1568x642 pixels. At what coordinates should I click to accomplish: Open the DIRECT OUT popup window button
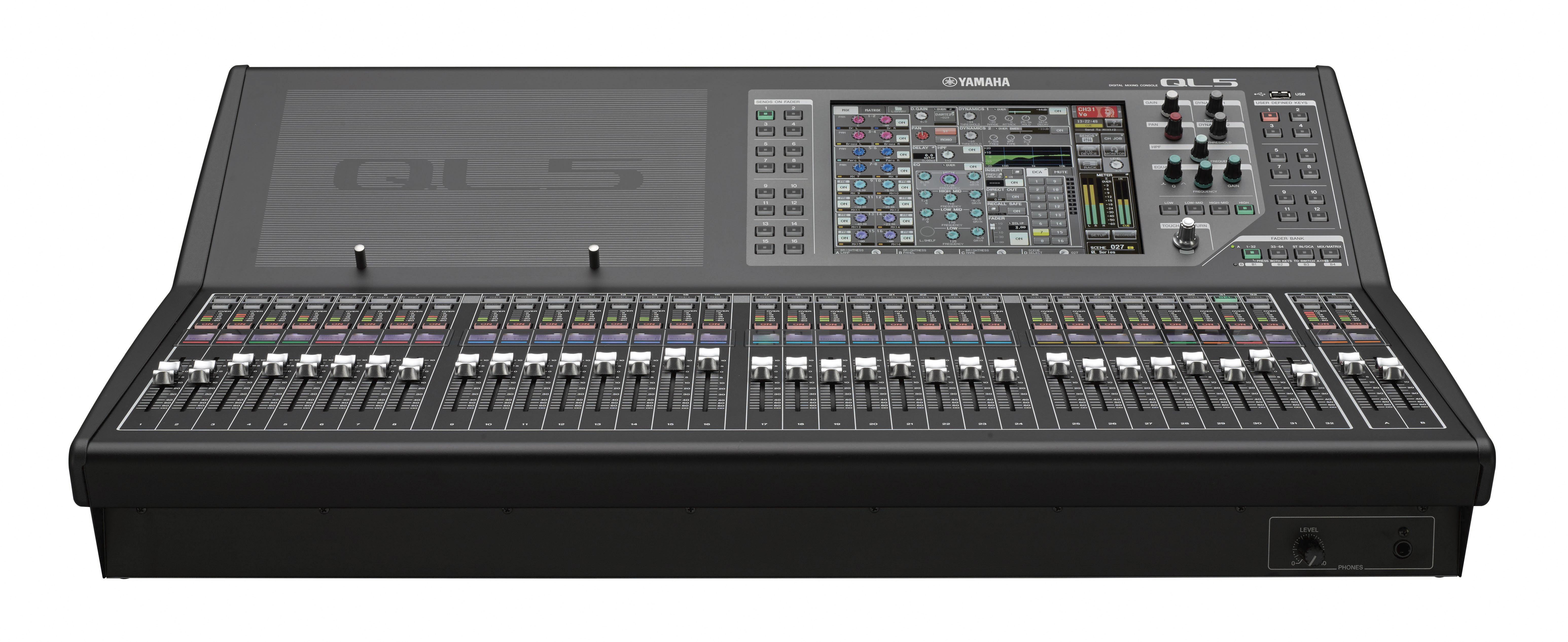pos(992,194)
